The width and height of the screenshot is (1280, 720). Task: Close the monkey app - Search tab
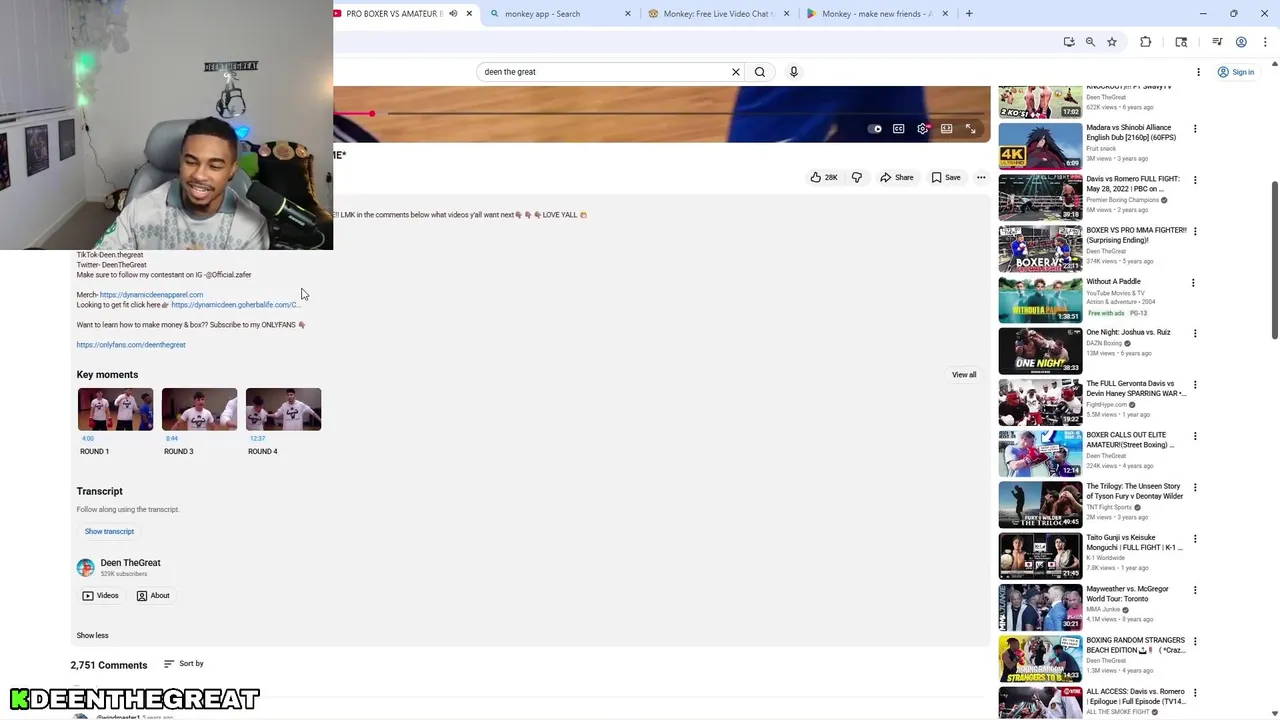628,14
